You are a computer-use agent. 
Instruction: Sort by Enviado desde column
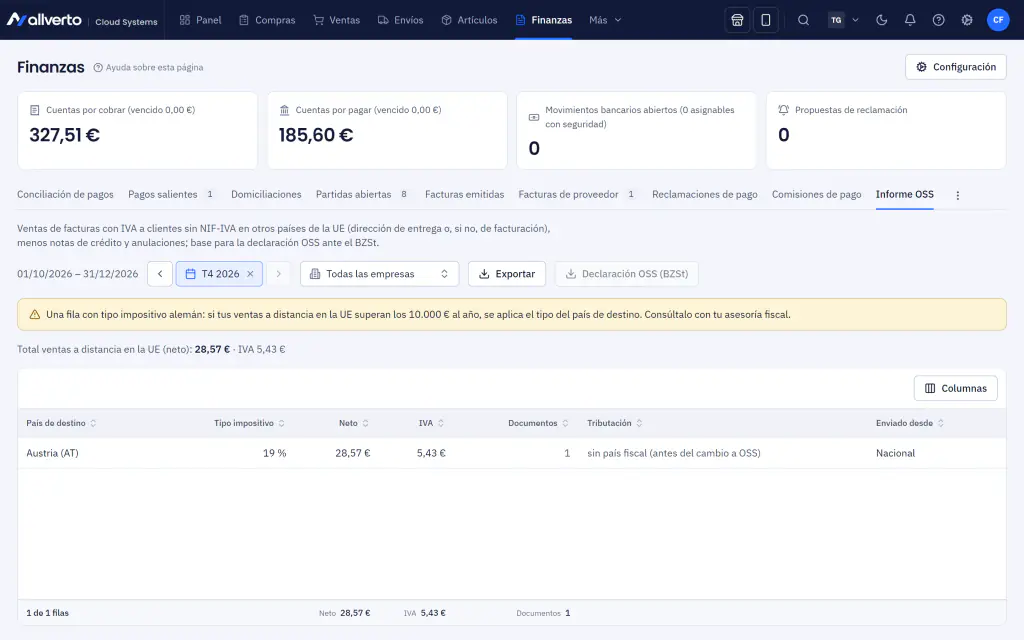coord(910,423)
